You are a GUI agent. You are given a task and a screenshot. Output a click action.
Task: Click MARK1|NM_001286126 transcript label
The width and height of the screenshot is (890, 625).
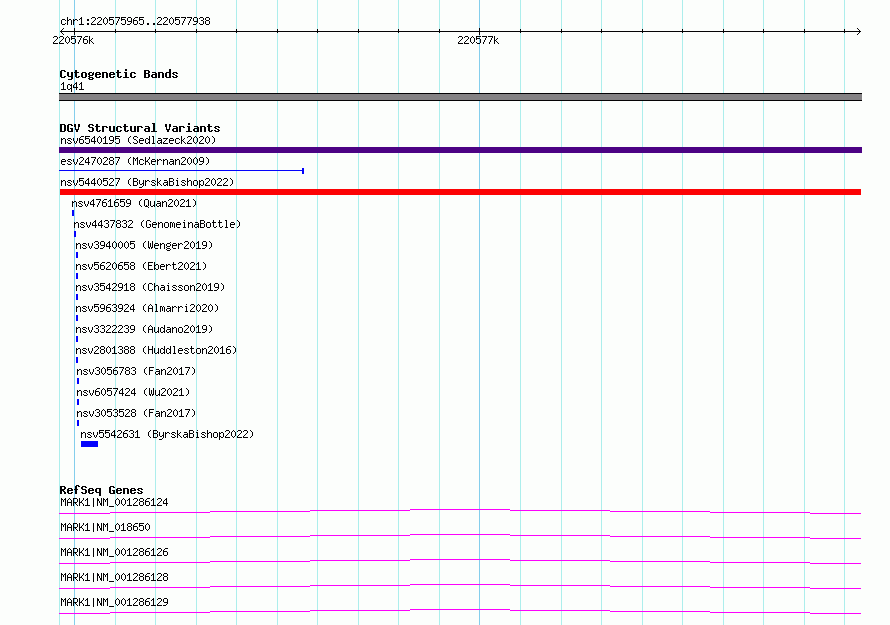114,552
